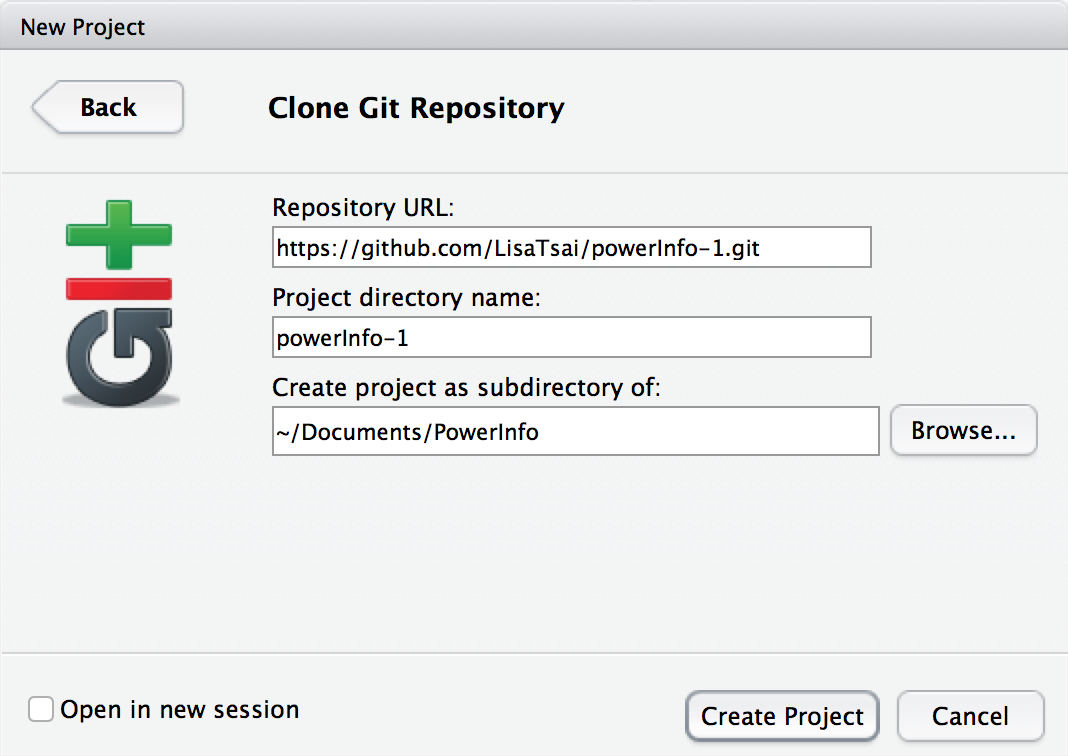The height and width of the screenshot is (756, 1068).
Task: Click the gray circular G arrow logo
Action: pos(120,357)
